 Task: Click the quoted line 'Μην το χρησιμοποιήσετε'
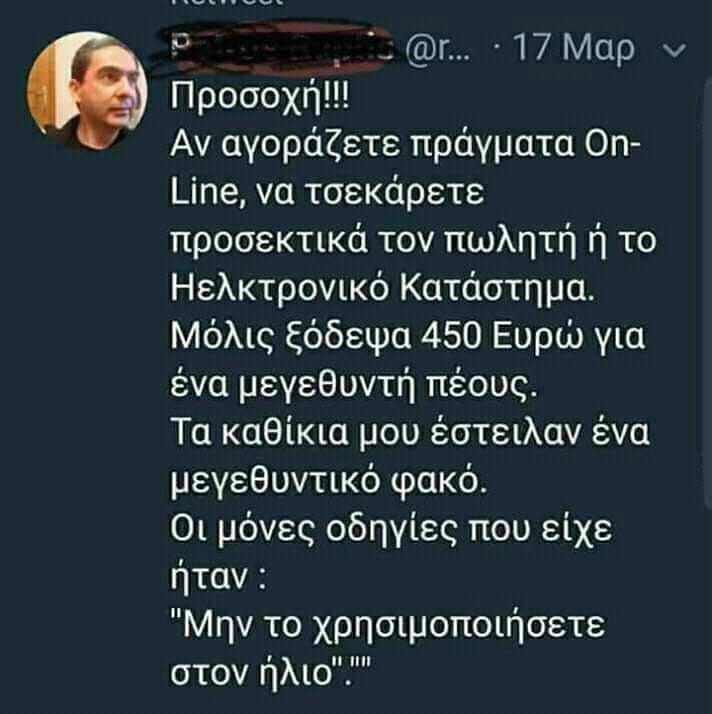point(388,626)
